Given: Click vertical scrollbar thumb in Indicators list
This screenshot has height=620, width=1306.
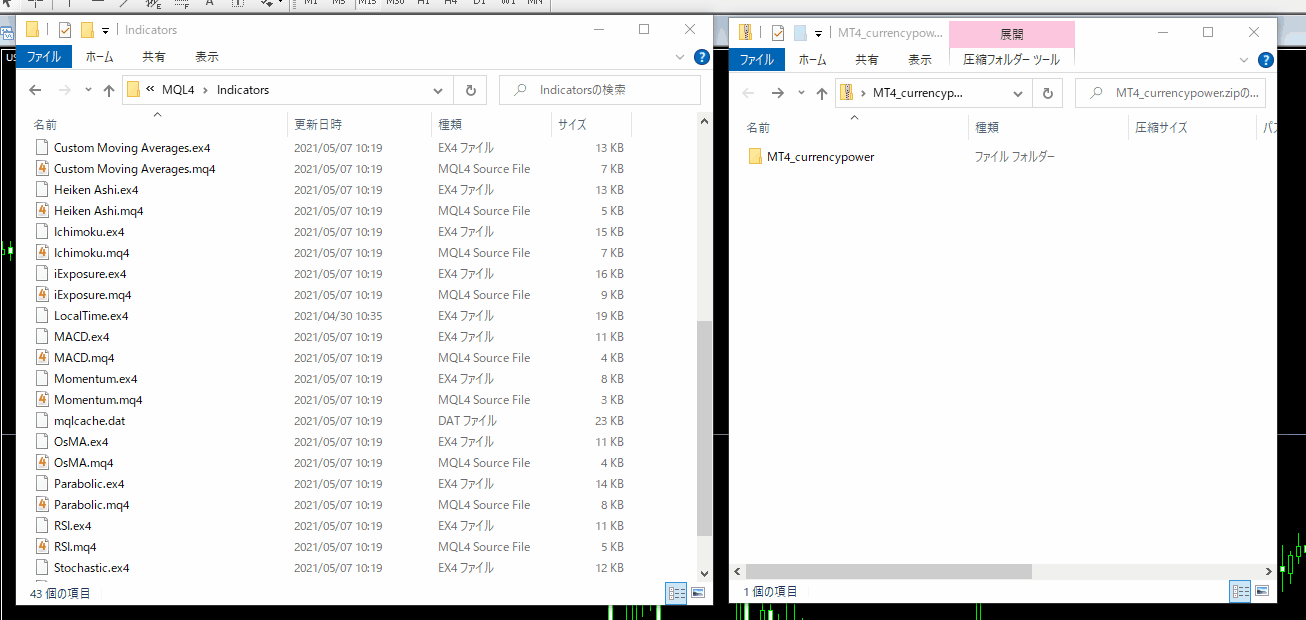Looking at the screenshot, I should [x=704, y=428].
